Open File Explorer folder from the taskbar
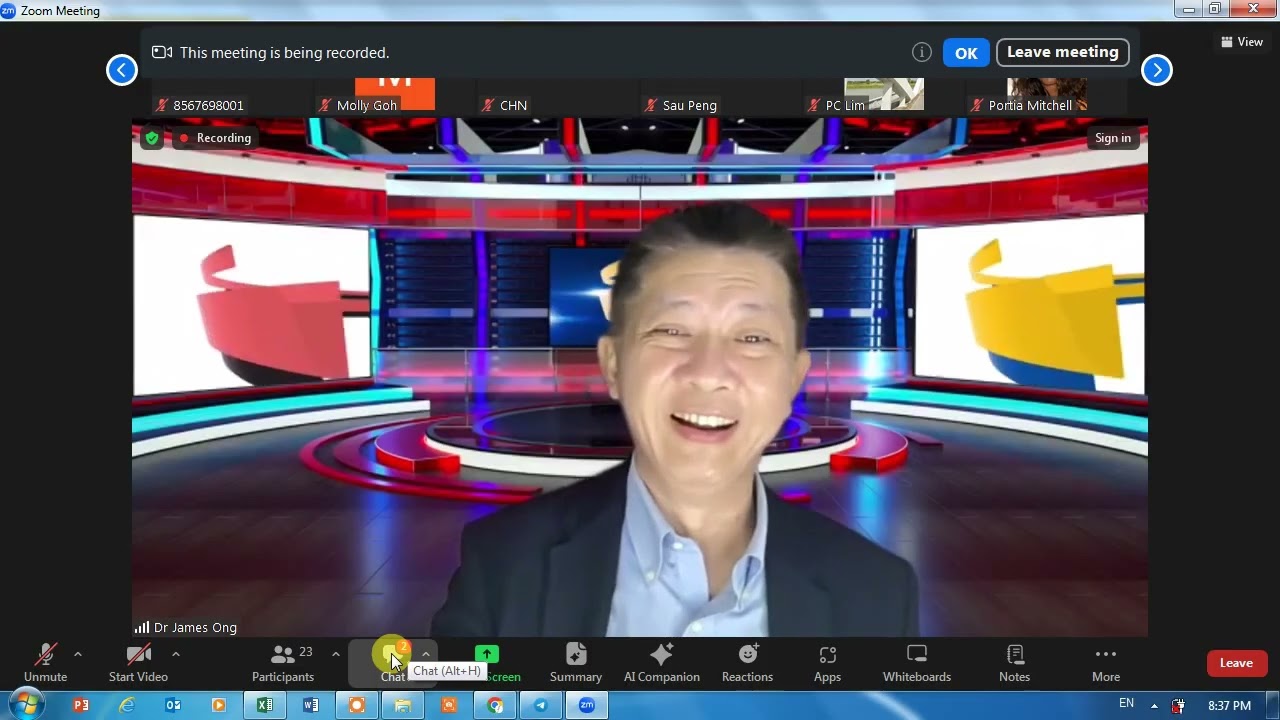The width and height of the screenshot is (1280, 720). coord(403,705)
